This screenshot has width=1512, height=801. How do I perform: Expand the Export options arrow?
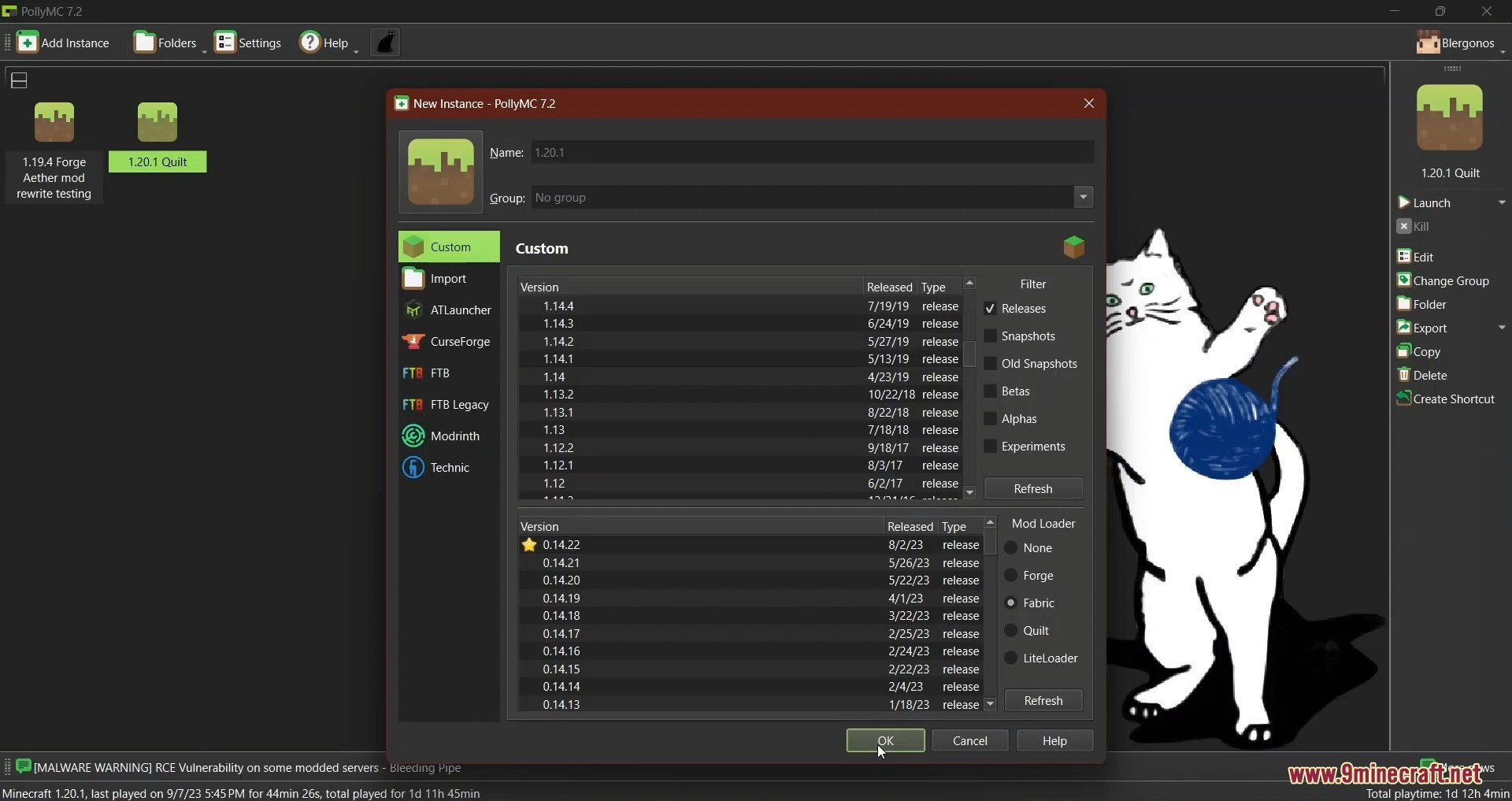click(x=1503, y=328)
